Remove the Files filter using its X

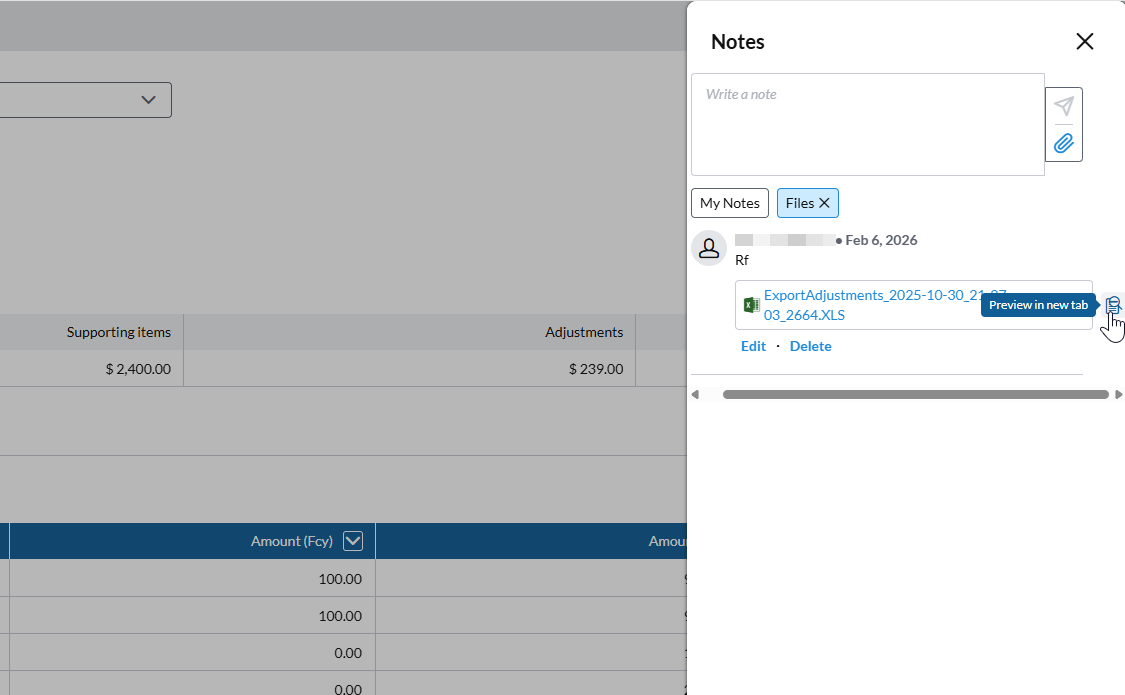click(x=825, y=203)
